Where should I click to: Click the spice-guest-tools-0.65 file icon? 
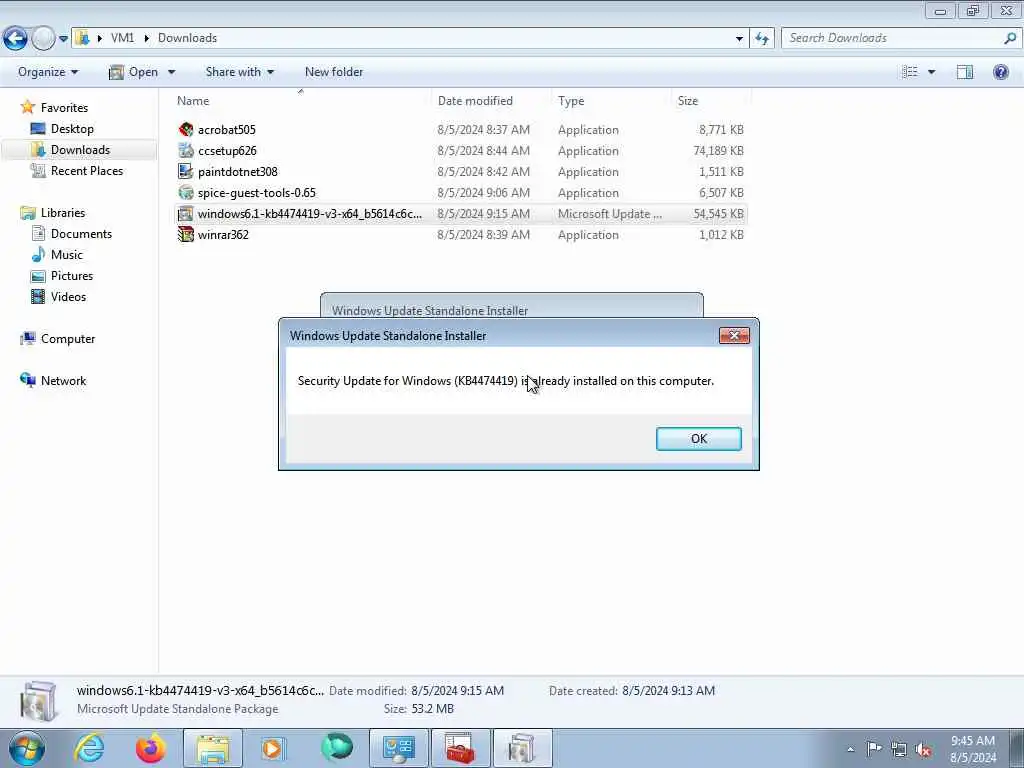186,193
